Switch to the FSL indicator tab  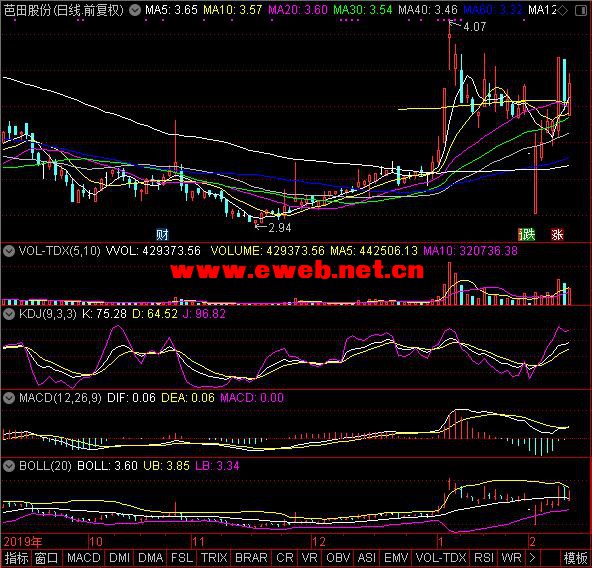point(182,558)
